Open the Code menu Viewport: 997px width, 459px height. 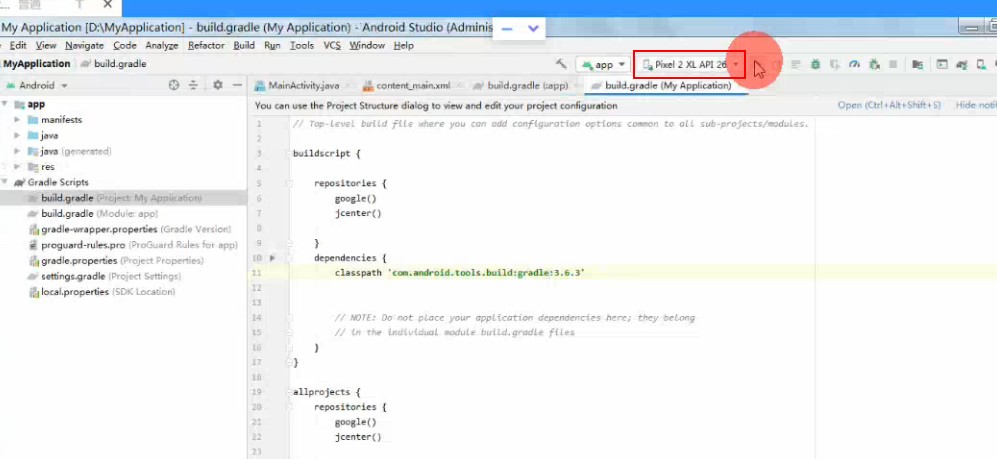[125, 46]
